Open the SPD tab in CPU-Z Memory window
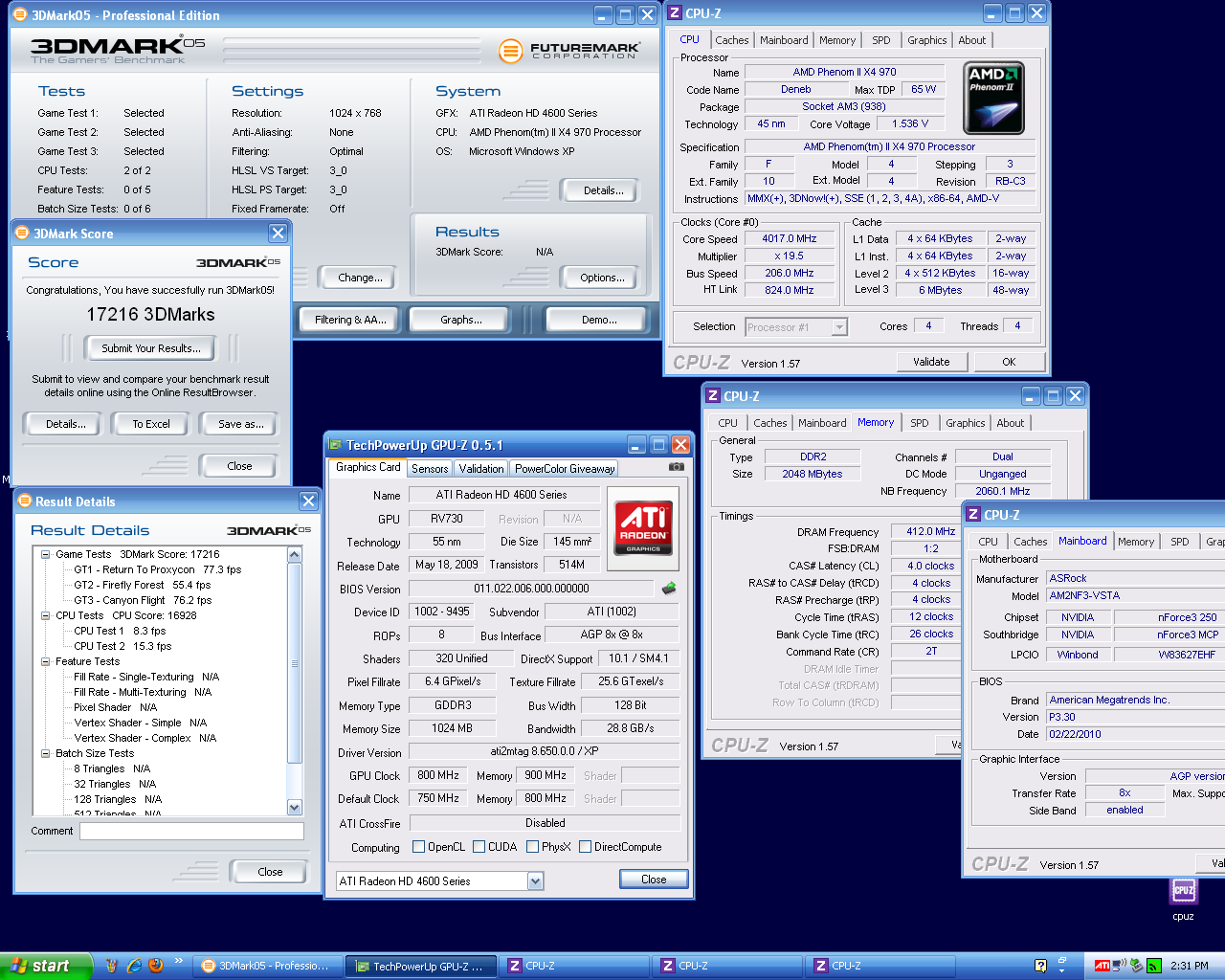 919,423
